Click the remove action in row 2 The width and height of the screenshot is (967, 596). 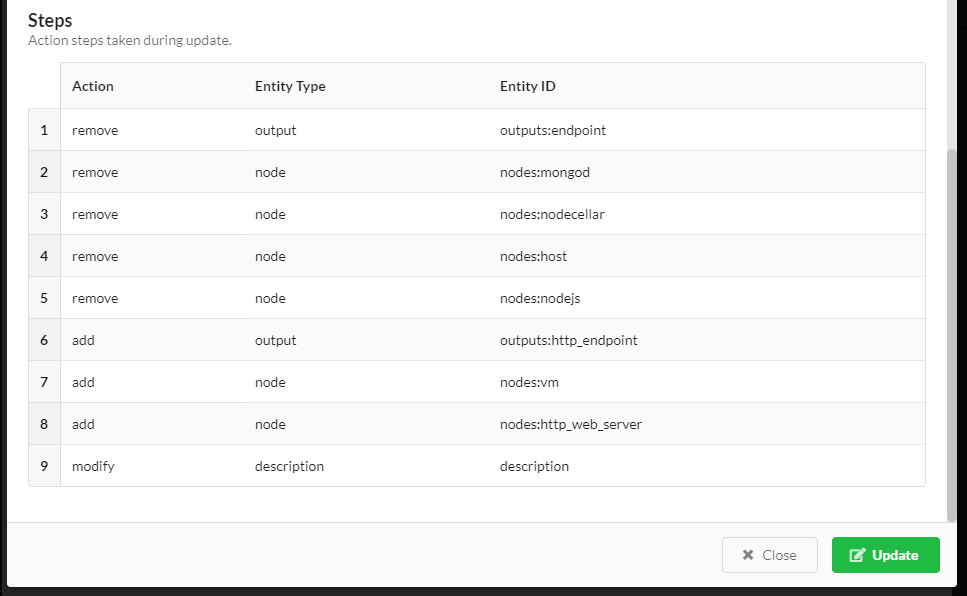[x=95, y=172]
